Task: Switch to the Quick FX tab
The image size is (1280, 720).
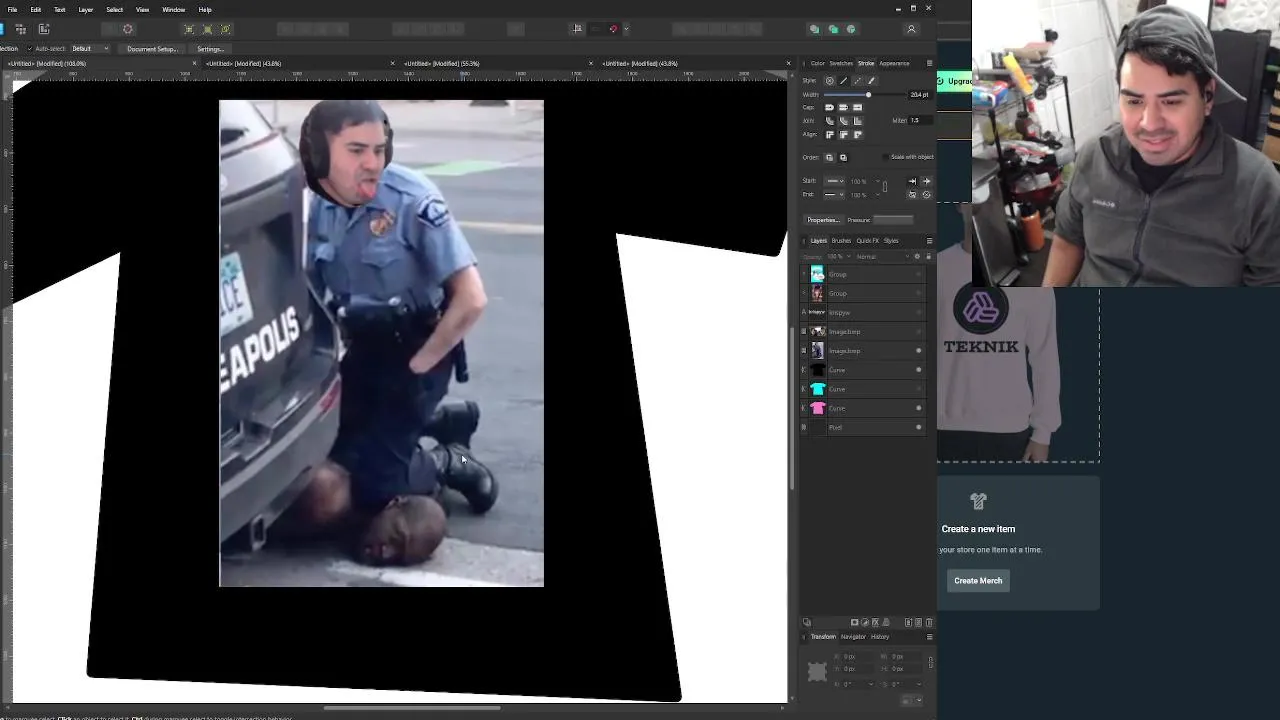Action: pyautogui.click(x=867, y=240)
